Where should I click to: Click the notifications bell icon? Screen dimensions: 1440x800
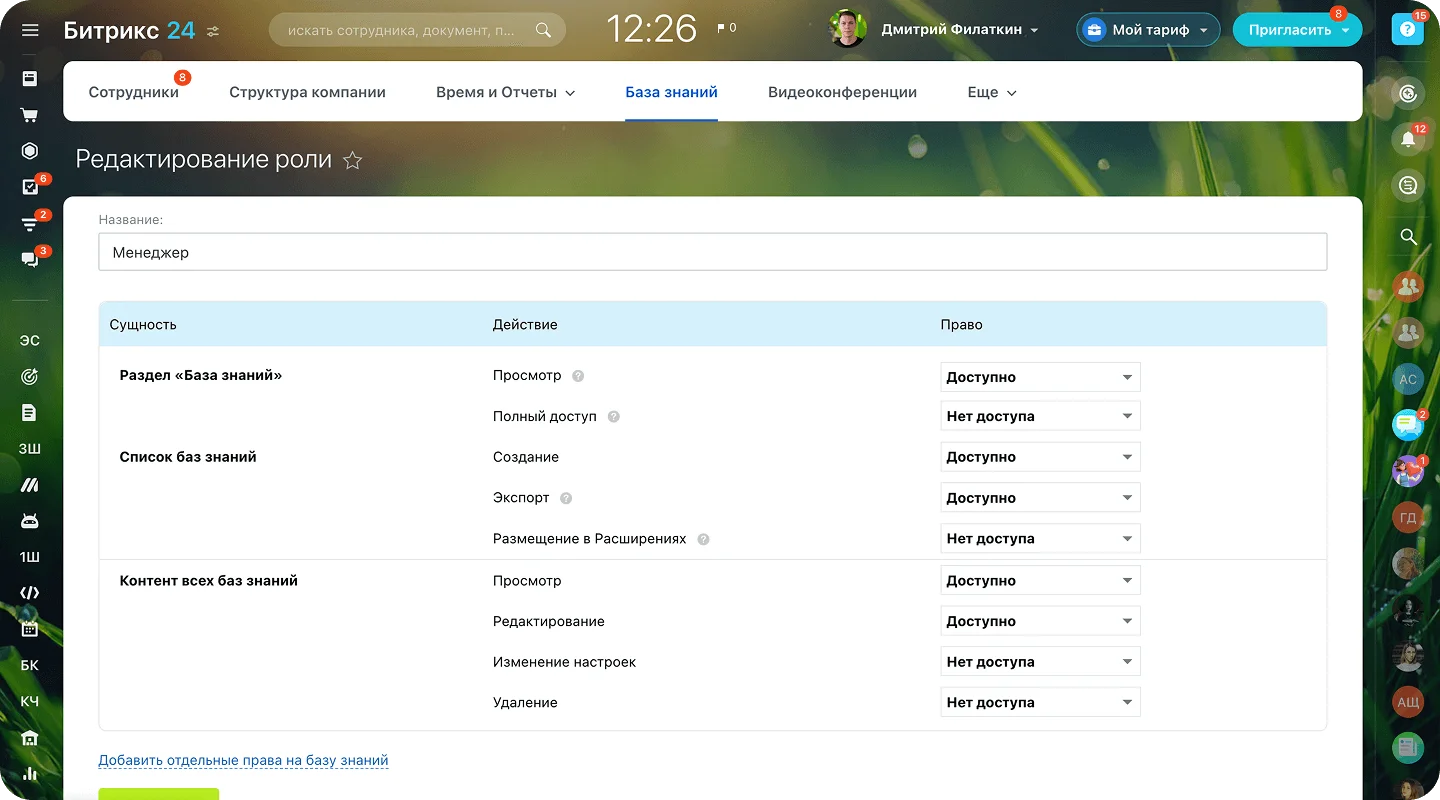coord(1408,139)
